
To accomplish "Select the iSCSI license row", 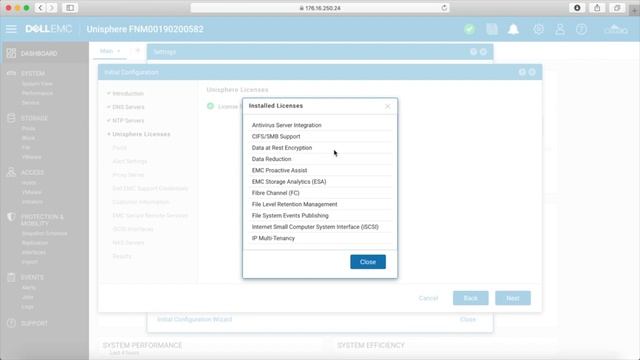I will pos(320,227).
